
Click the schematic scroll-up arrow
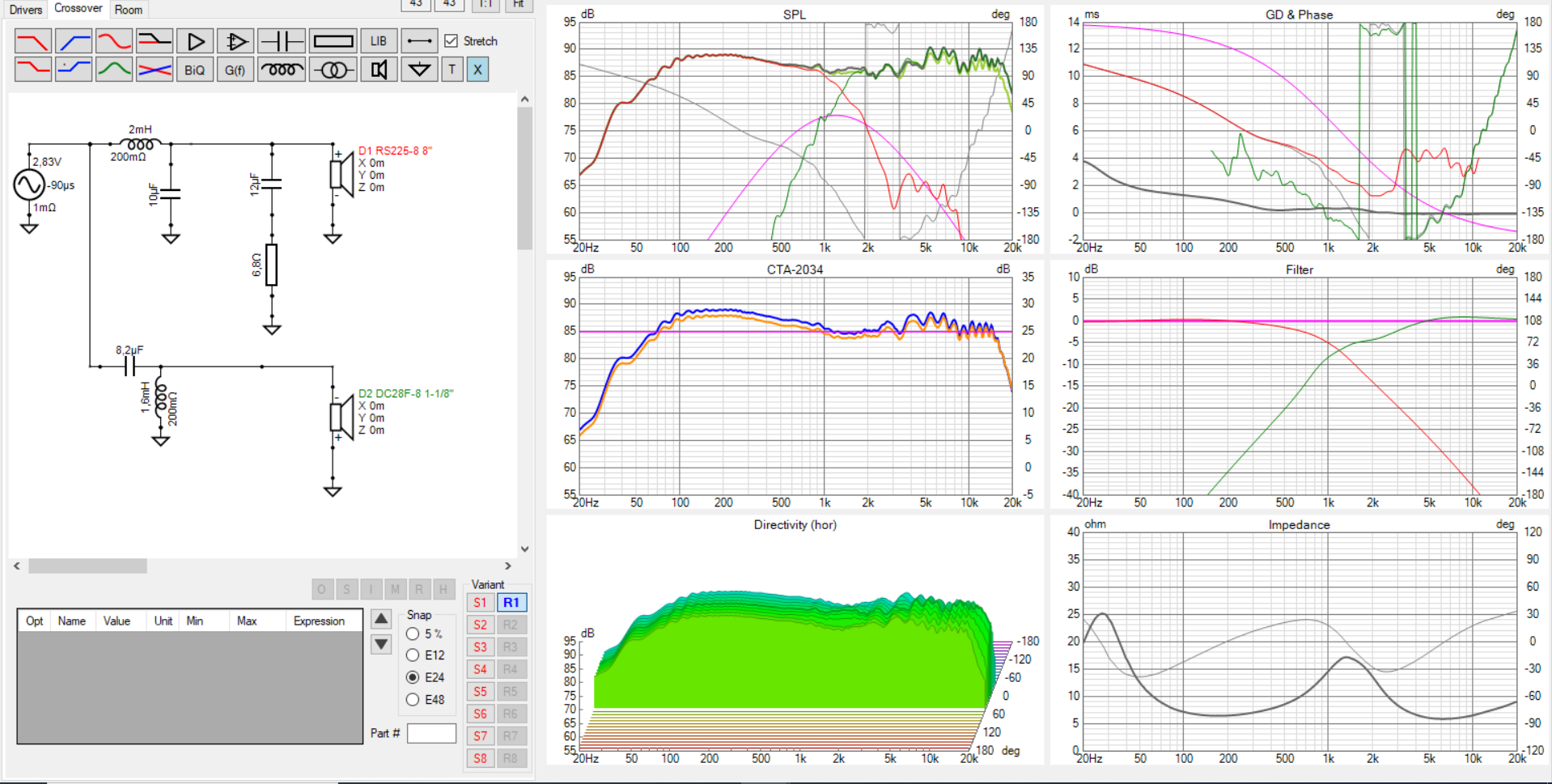(x=525, y=100)
